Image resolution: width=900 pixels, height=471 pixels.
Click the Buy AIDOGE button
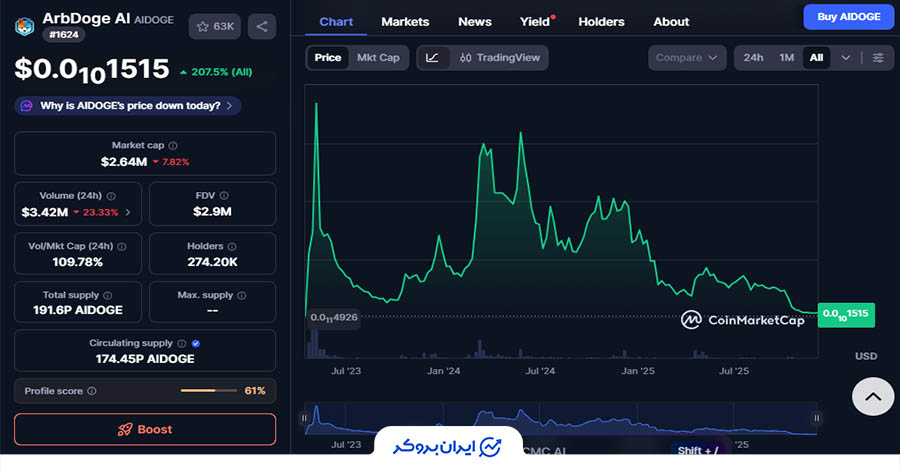(x=848, y=17)
